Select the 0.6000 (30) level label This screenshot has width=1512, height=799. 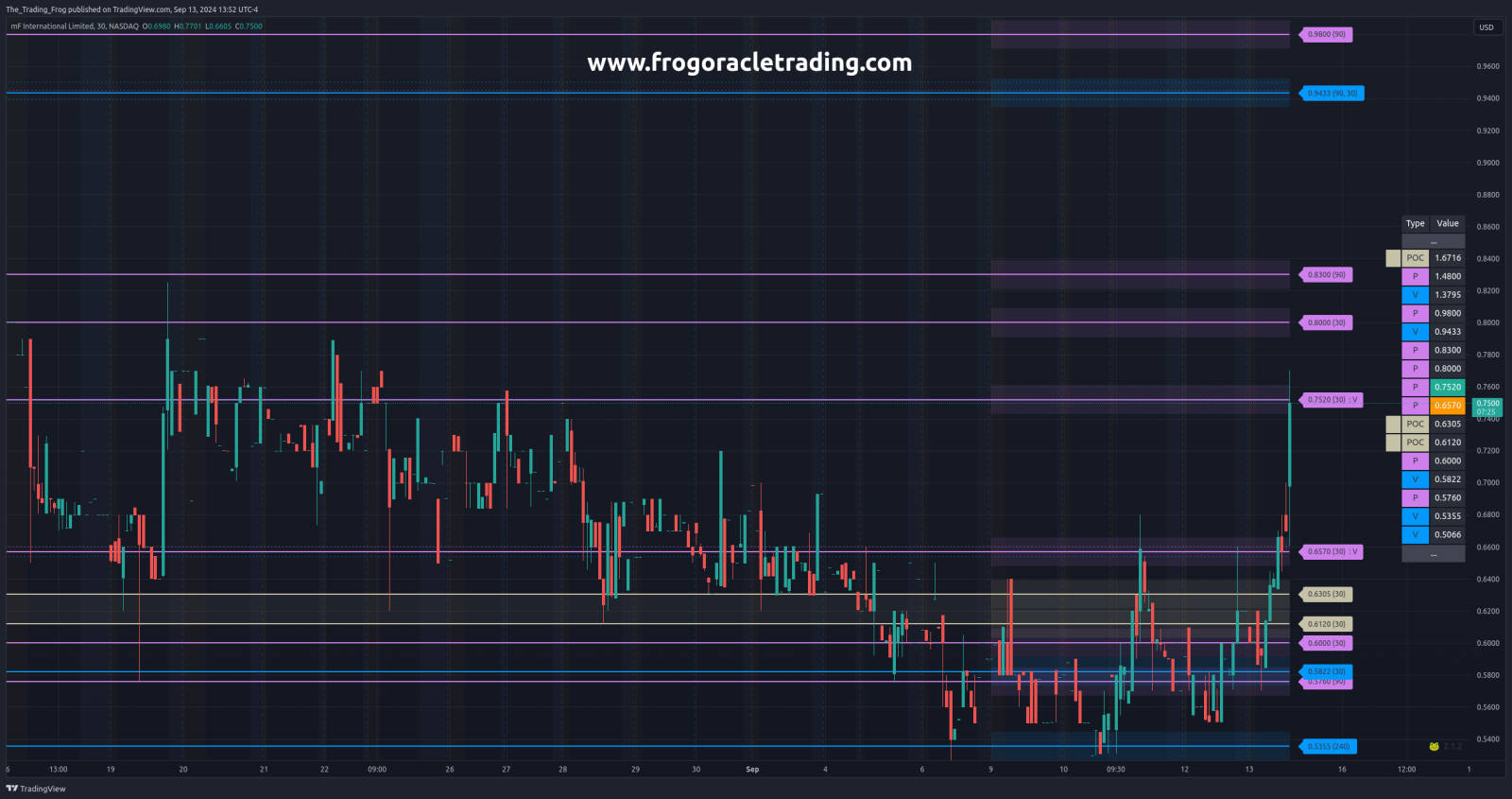(1327, 644)
